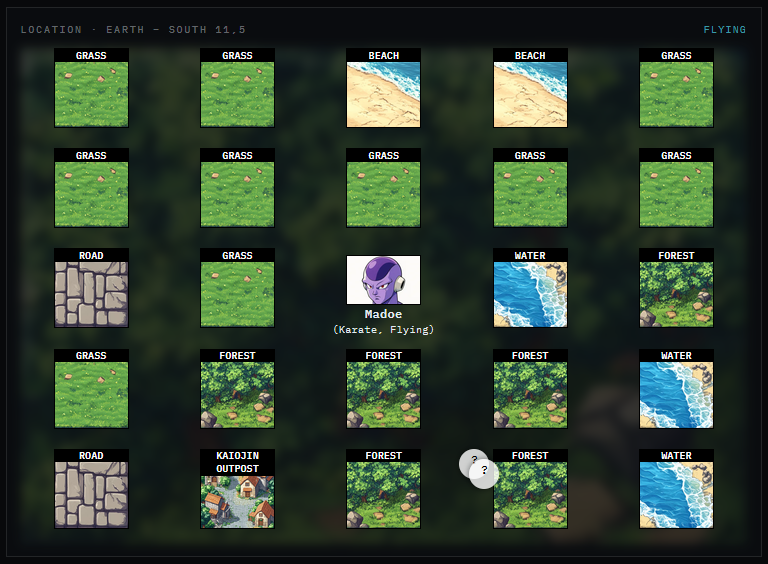This screenshot has height=564, width=768.
Task: Move to Water tile directly right of Madoe
Action: pos(530,288)
